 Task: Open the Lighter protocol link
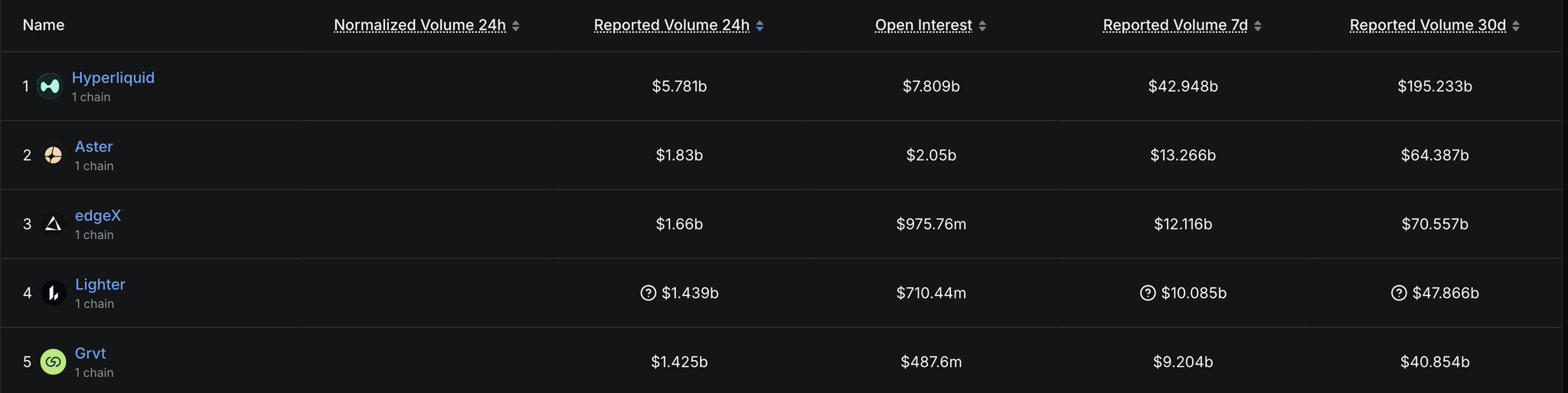[100, 284]
